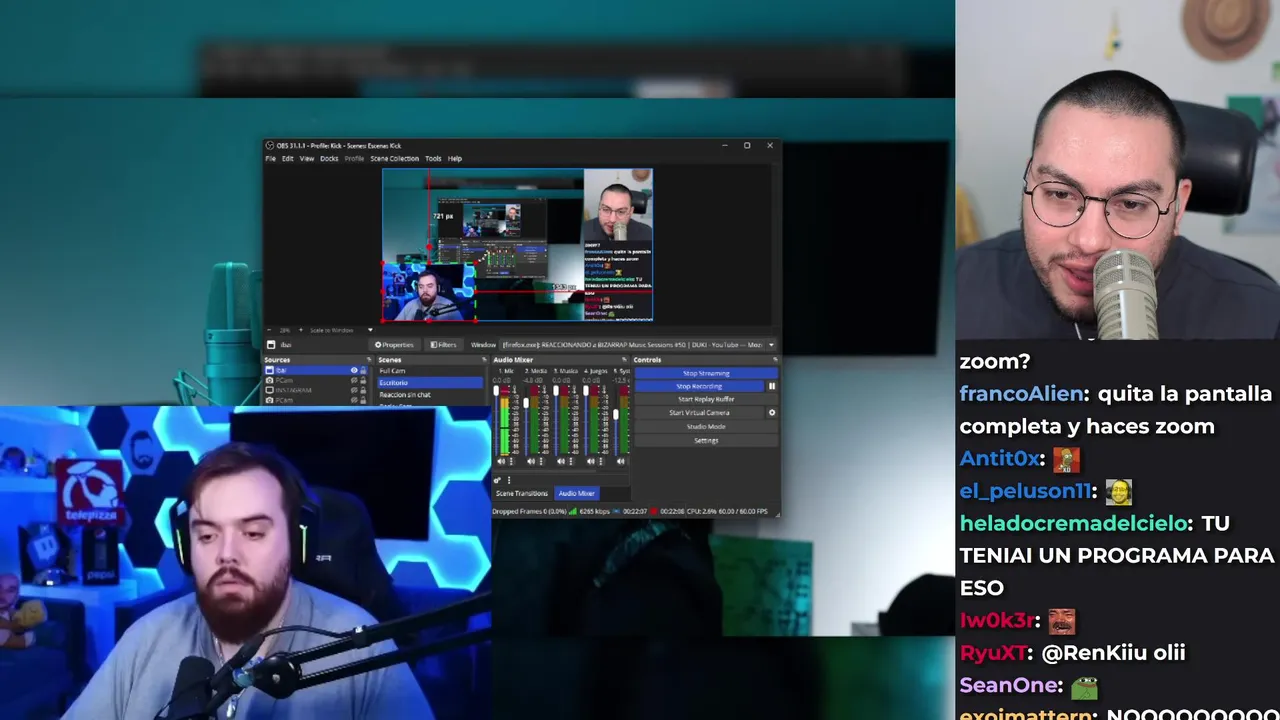Image resolution: width=1280 pixels, height=720 pixels.
Task: Open the Tools menu in OBS
Action: pos(433,158)
